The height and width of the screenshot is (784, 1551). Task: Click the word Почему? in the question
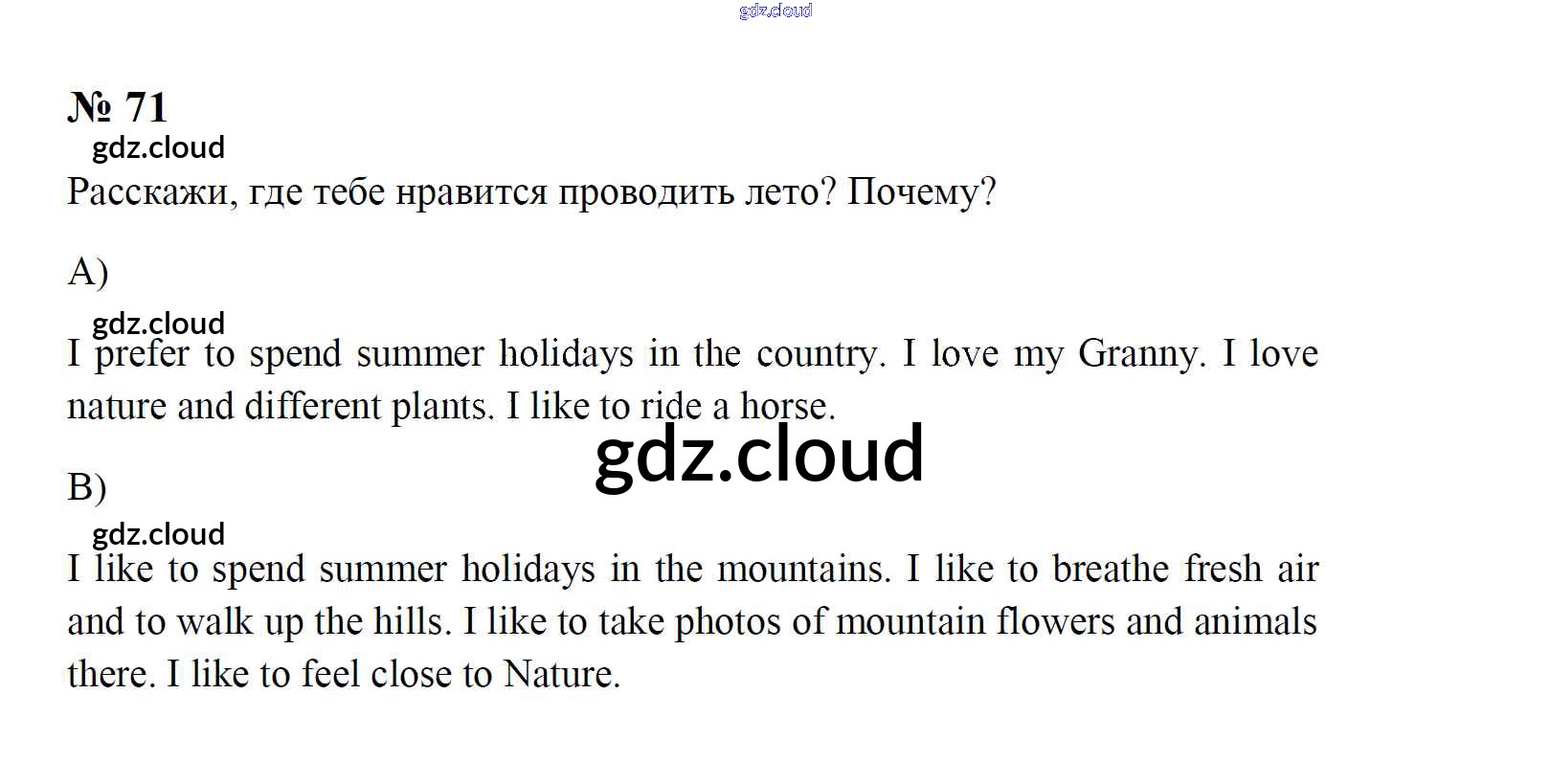(x=921, y=192)
